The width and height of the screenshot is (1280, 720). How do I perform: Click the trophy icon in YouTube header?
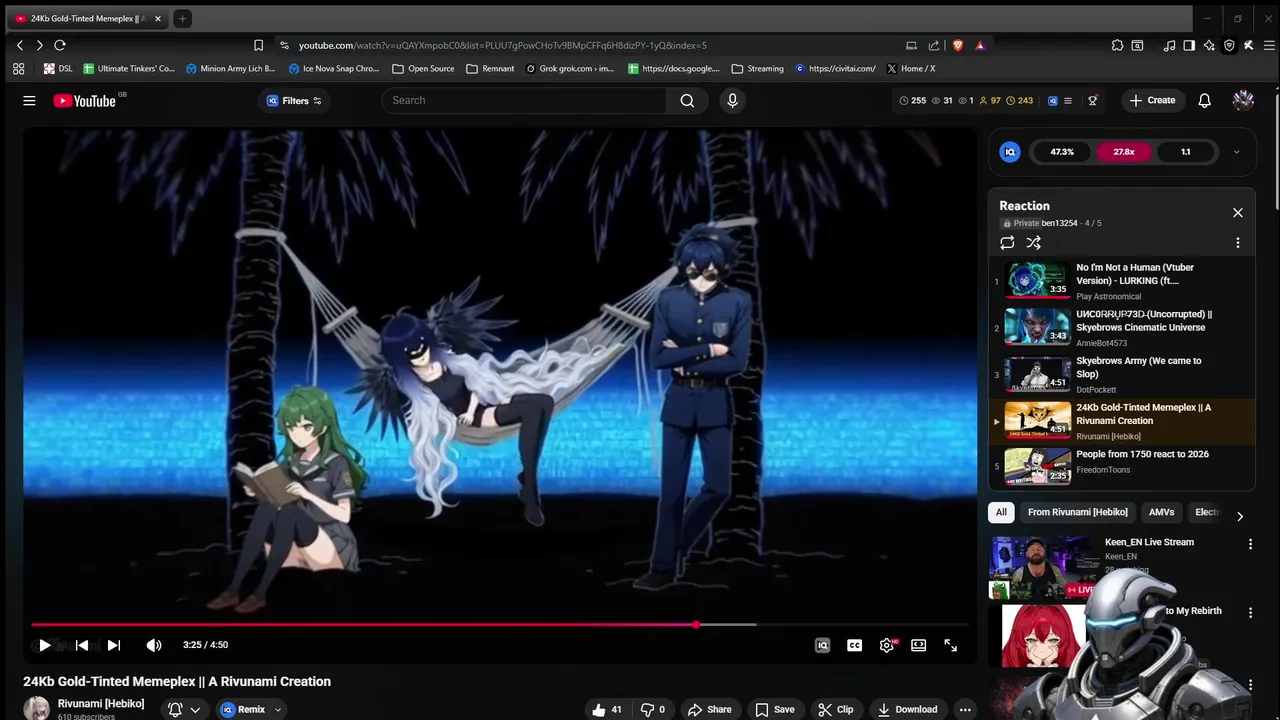point(1092,100)
